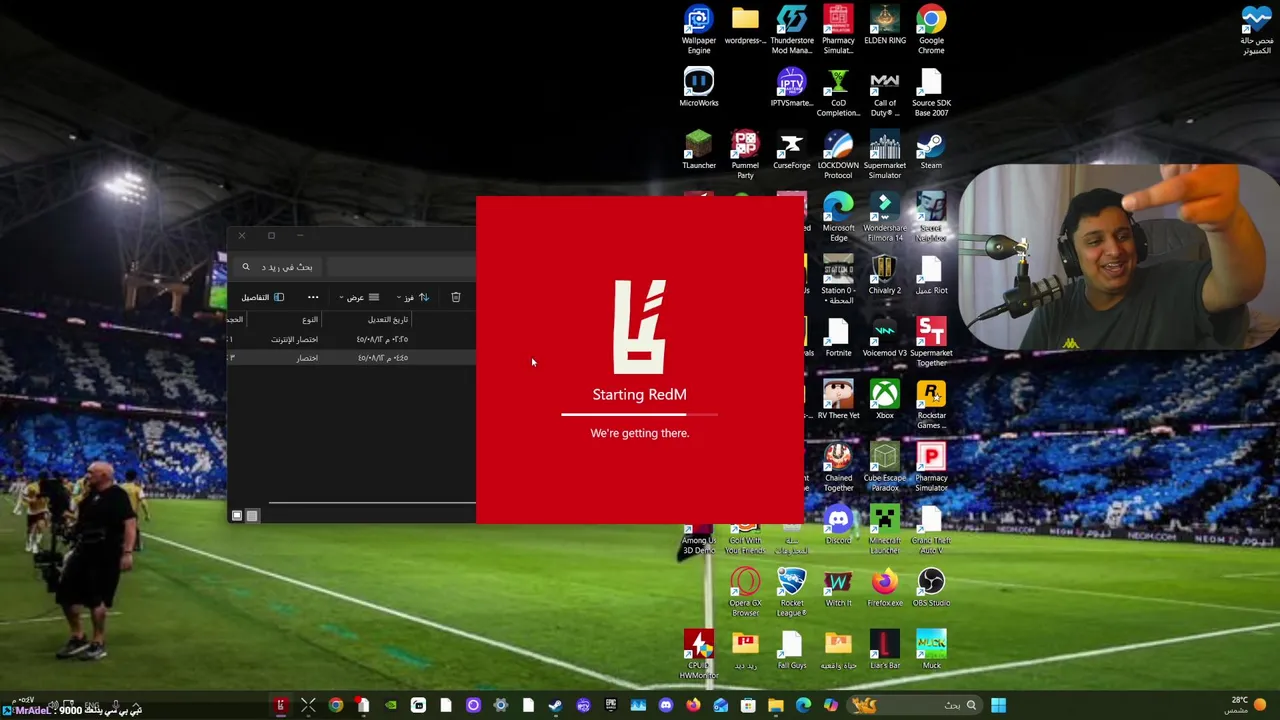The height and width of the screenshot is (720, 1280).
Task: Expand the فرز sort dropdown
Action: pos(412,297)
